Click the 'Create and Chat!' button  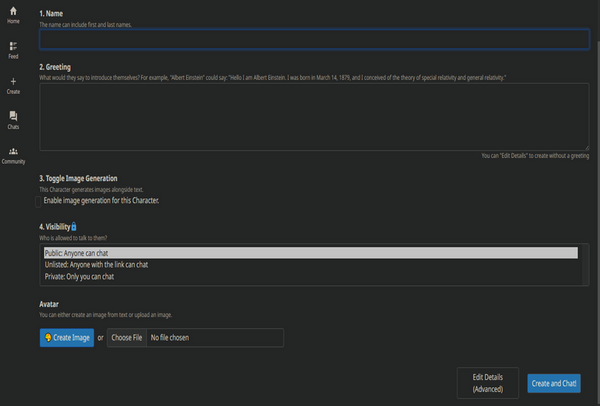(554, 382)
